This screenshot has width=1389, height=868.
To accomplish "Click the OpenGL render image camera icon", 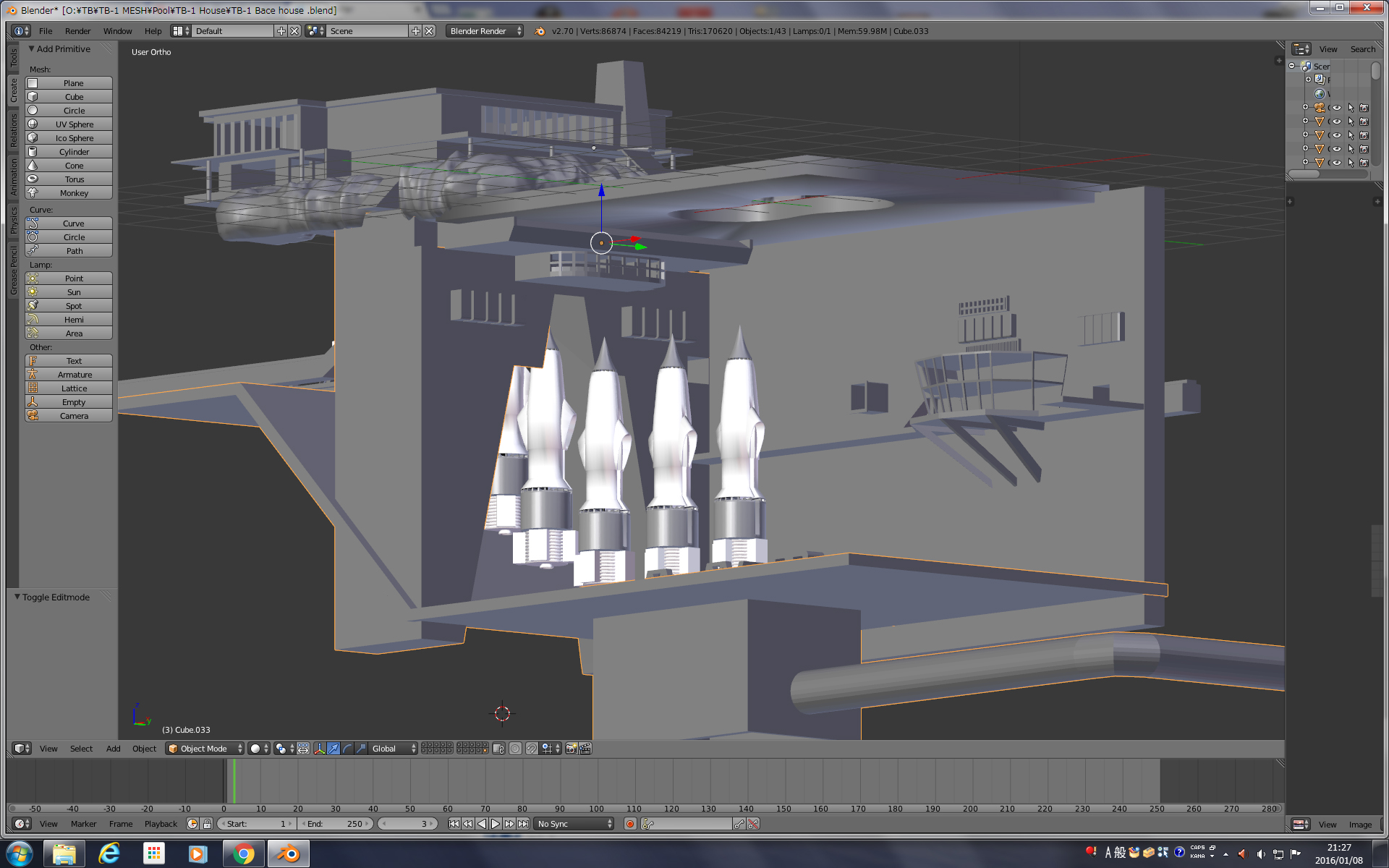I will click(x=572, y=749).
